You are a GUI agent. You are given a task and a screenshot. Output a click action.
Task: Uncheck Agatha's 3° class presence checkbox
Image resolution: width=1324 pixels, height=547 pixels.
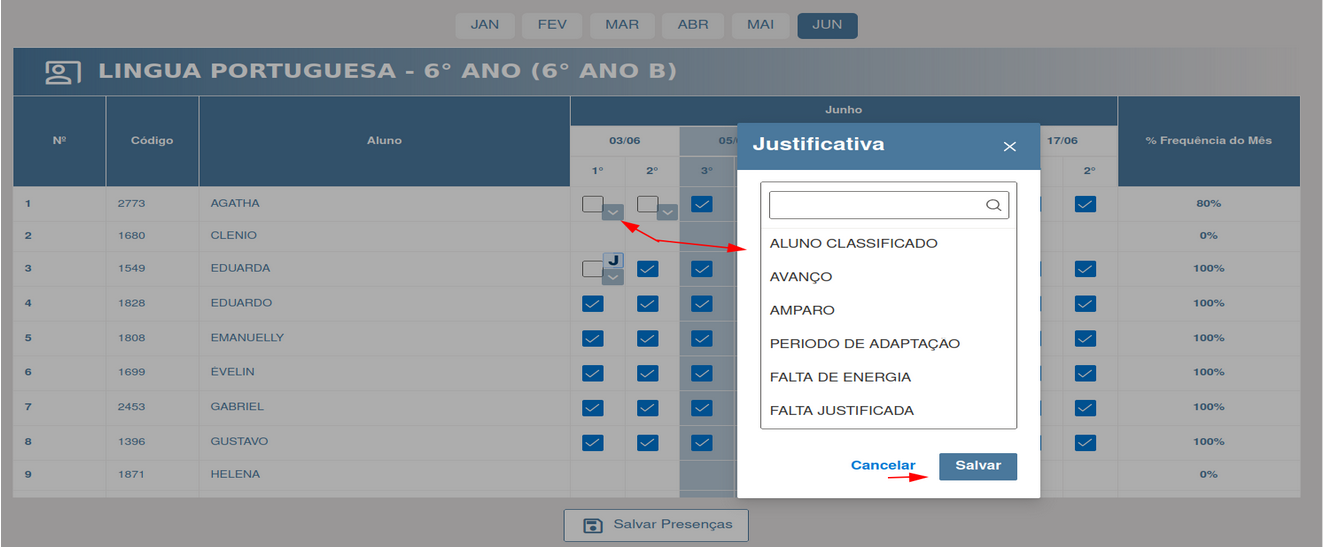tap(702, 204)
